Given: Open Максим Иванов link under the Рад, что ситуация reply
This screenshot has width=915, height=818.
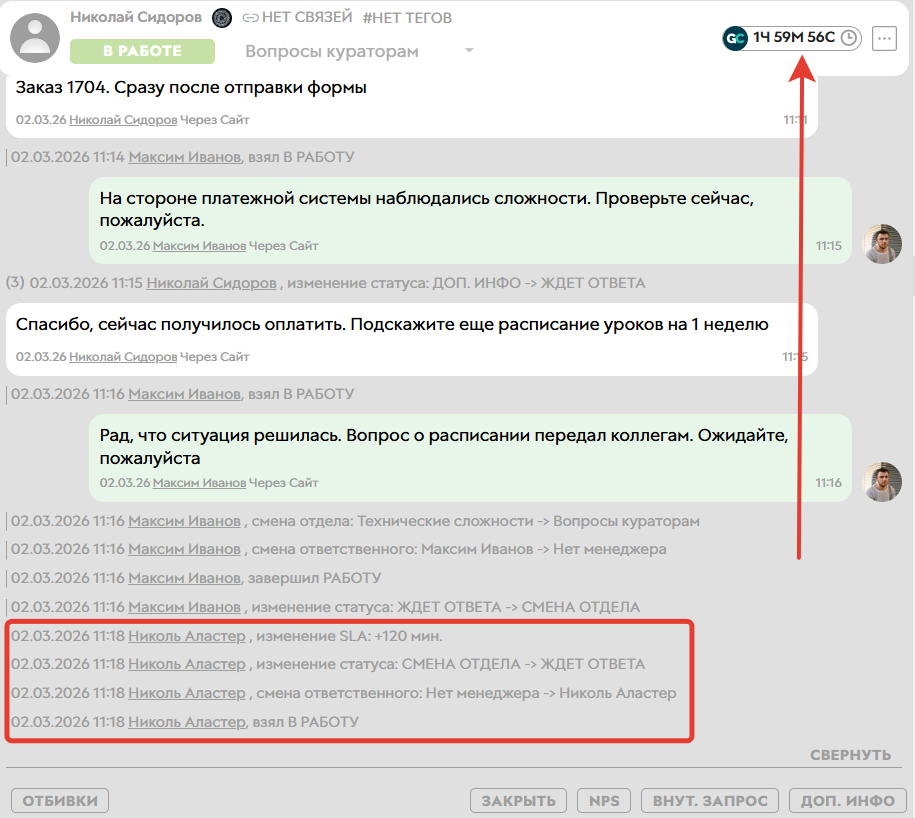Looking at the screenshot, I should click(x=199, y=483).
